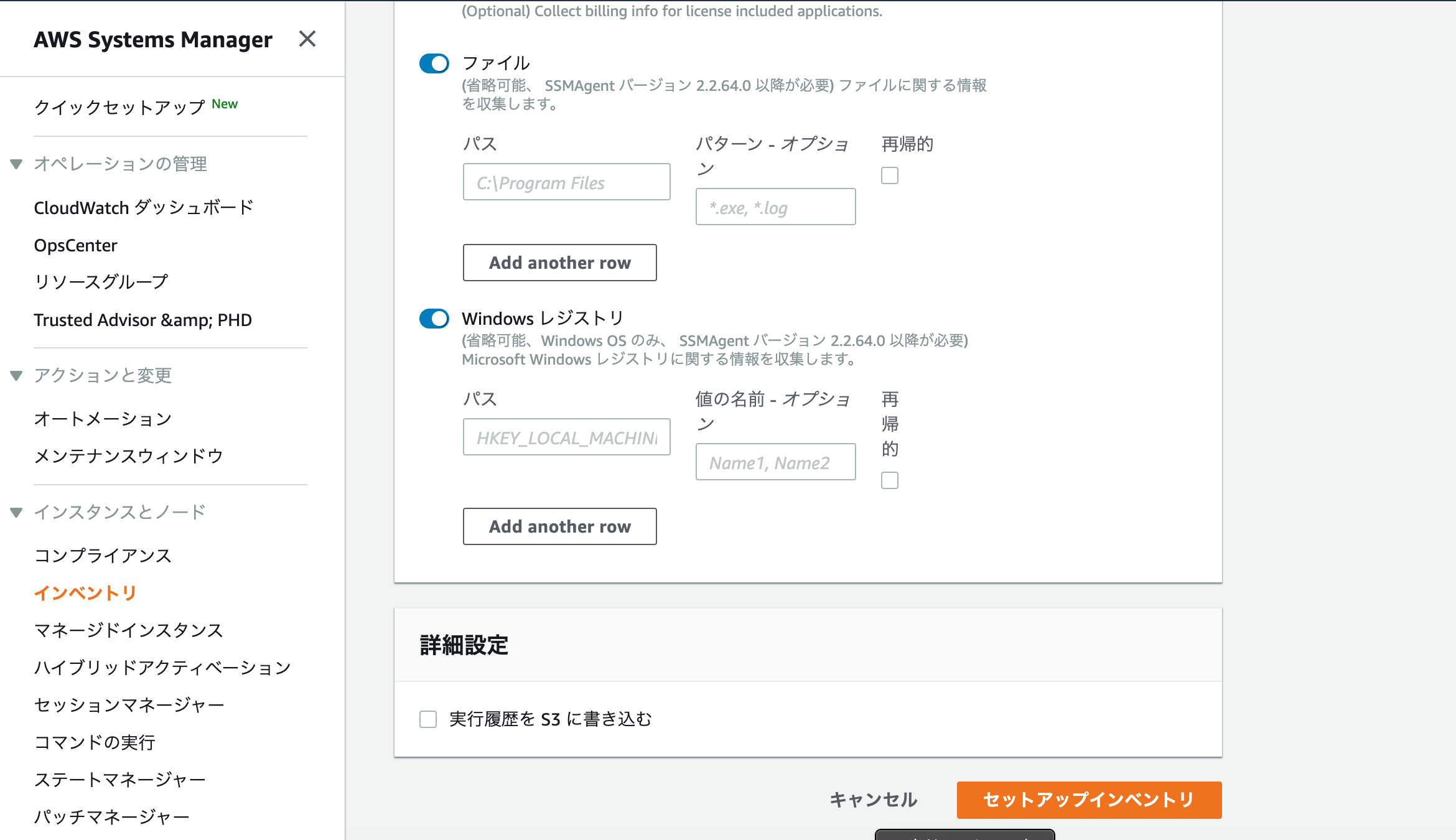1456x840 pixels.
Task: Go to コンプライアンス
Action: (103, 556)
